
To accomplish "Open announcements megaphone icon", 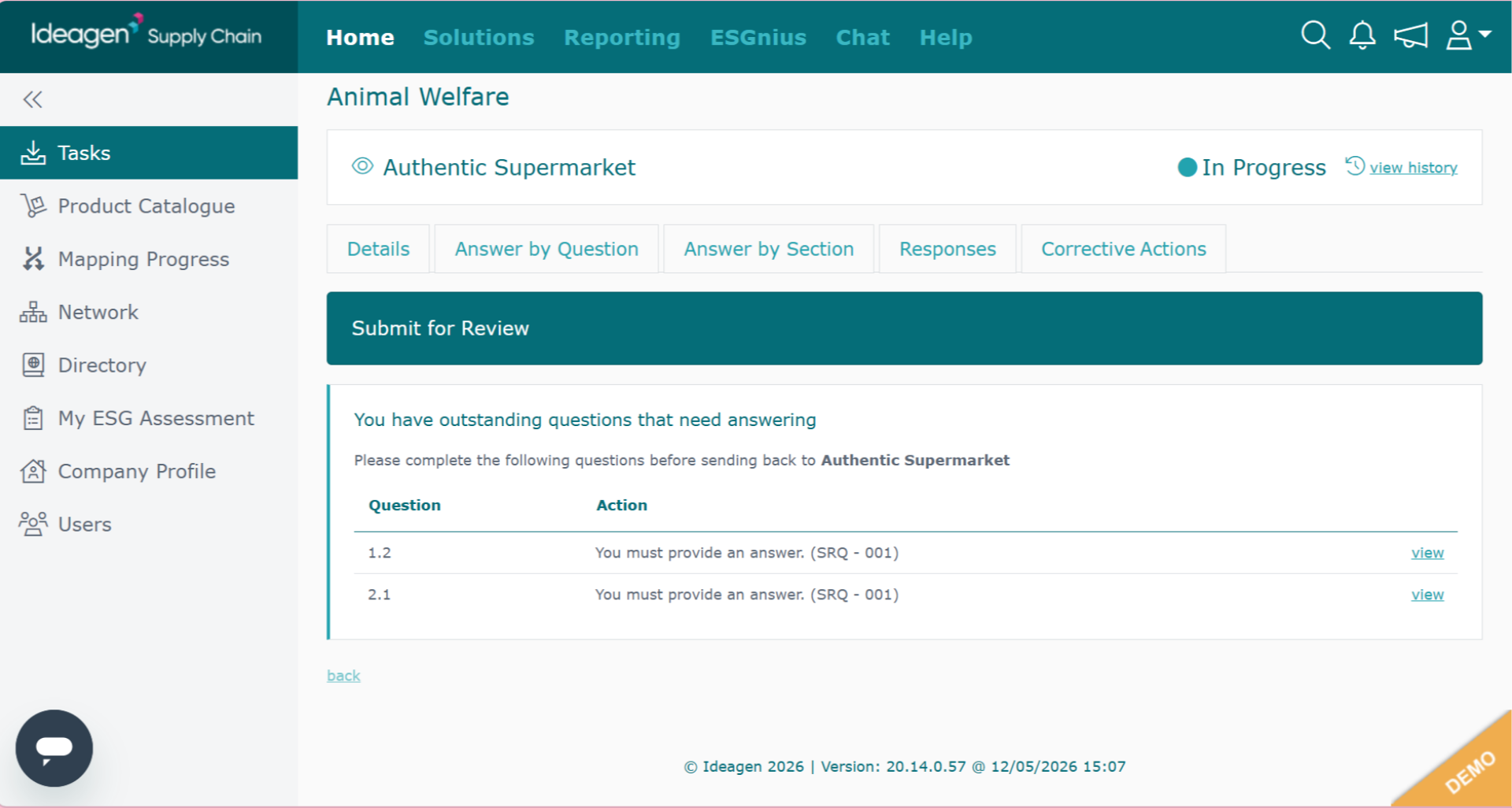I will coord(1410,35).
